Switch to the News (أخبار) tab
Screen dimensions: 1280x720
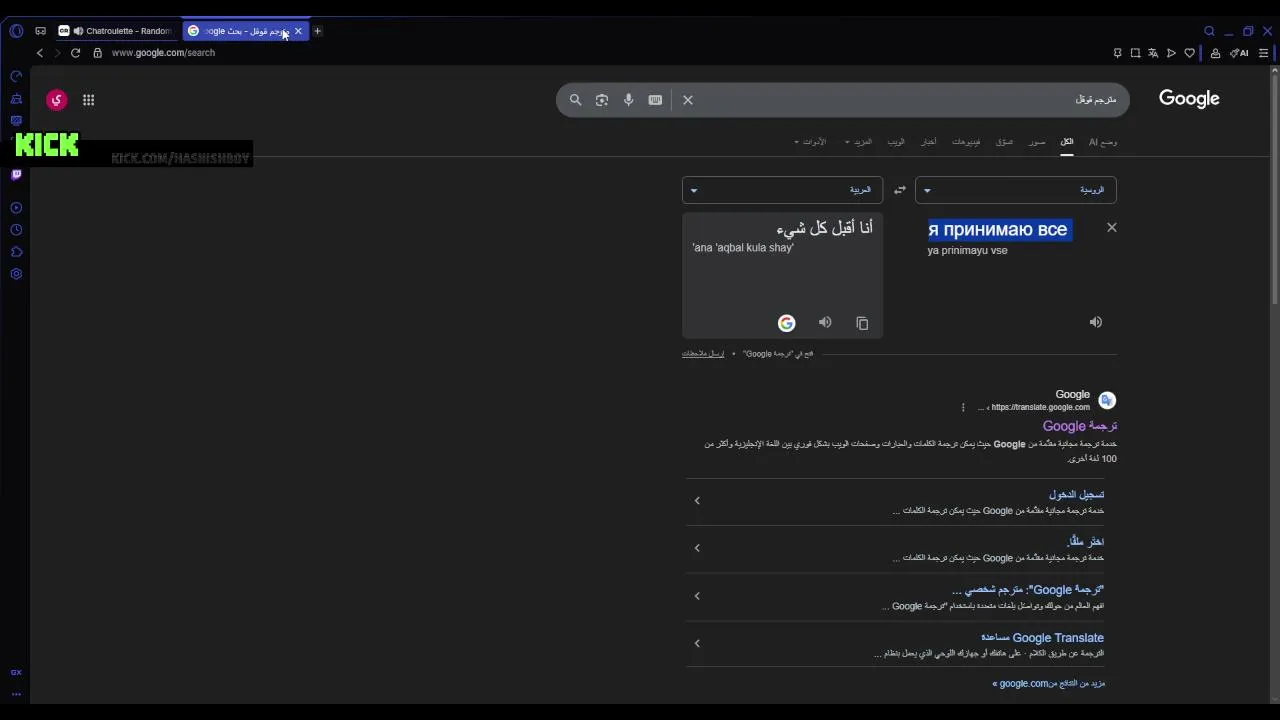coord(929,142)
